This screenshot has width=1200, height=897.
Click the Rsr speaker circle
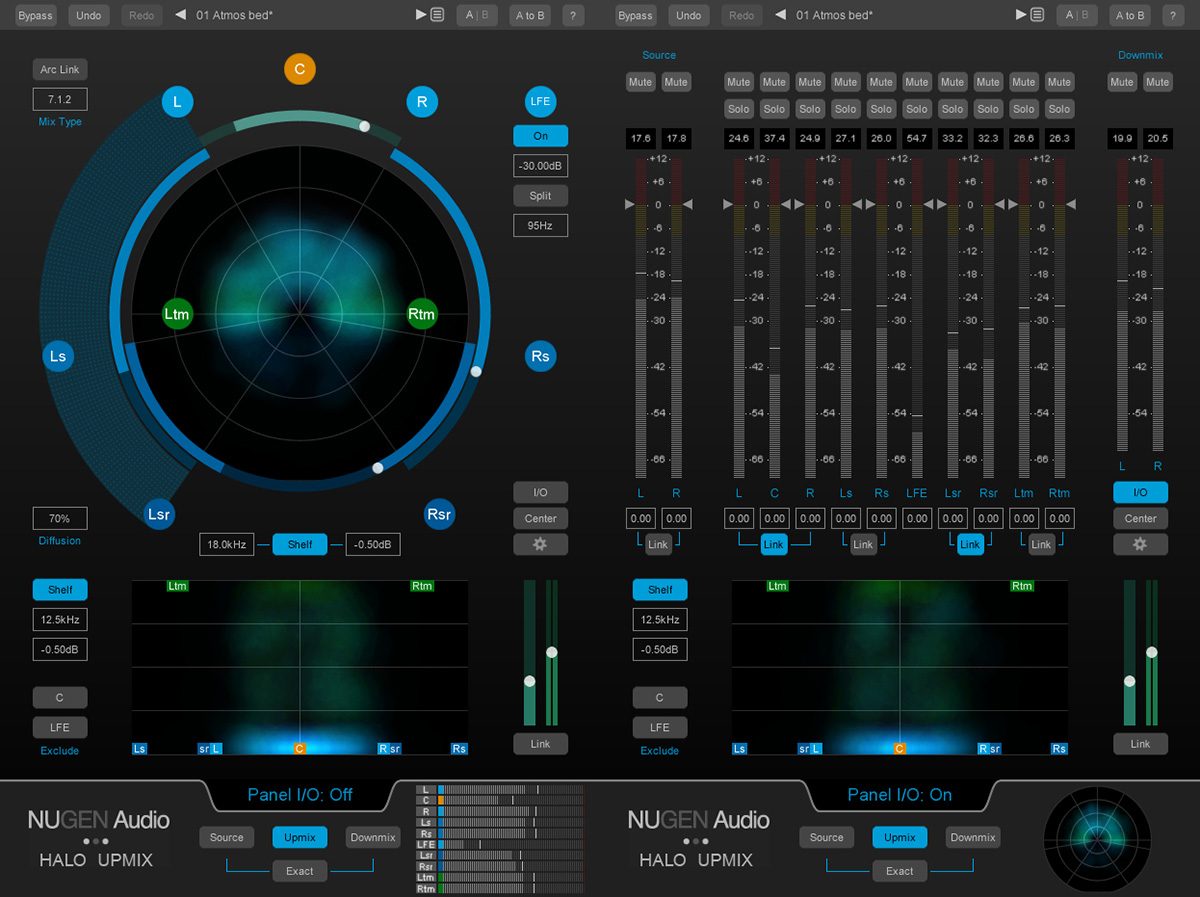[x=439, y=515]
